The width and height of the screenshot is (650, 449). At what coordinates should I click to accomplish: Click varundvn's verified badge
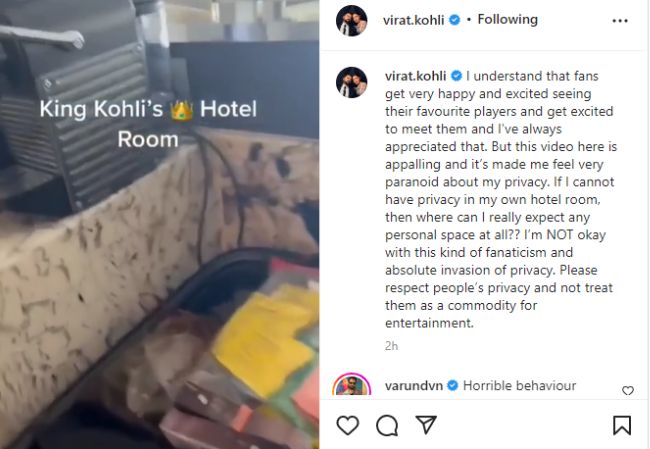[x=453, y=386]
